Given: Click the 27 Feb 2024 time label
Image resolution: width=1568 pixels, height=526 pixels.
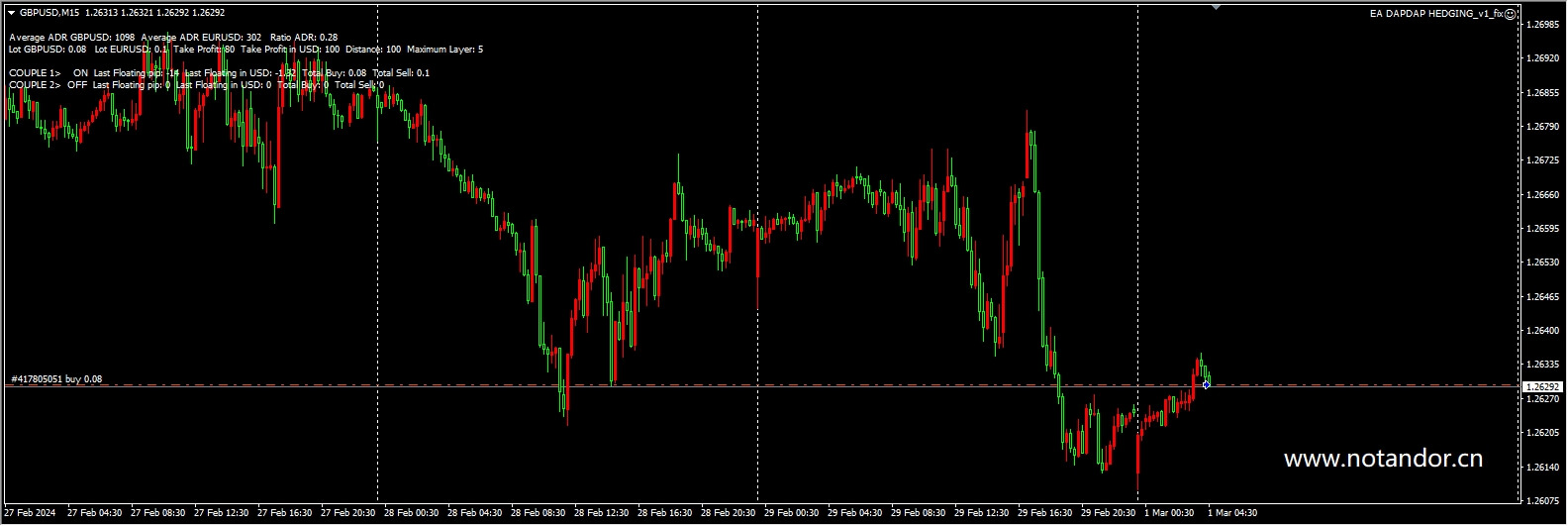Looking at the screenshot, I should tap(31, 513).
